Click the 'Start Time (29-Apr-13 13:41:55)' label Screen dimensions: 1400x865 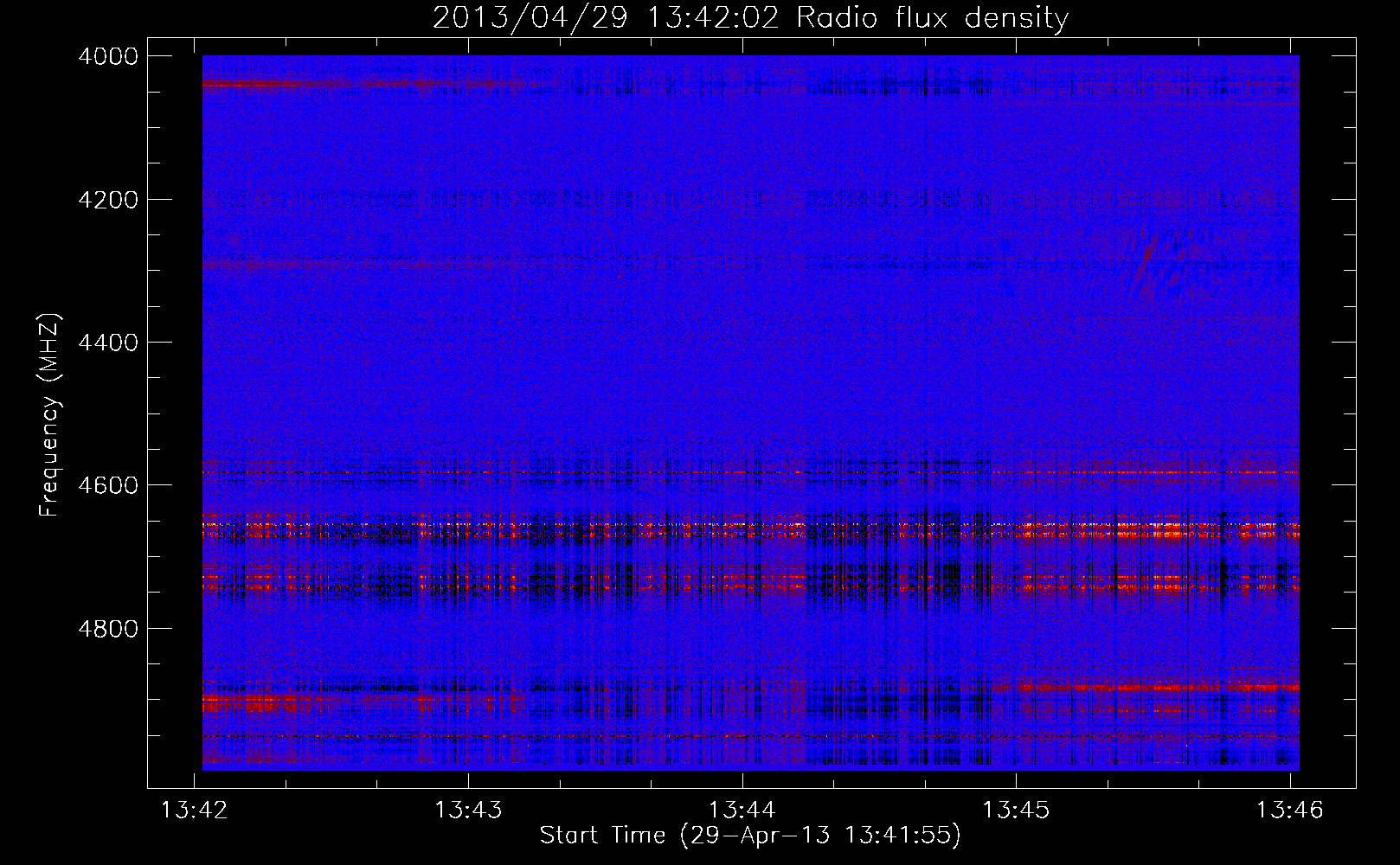pos(750,835)
